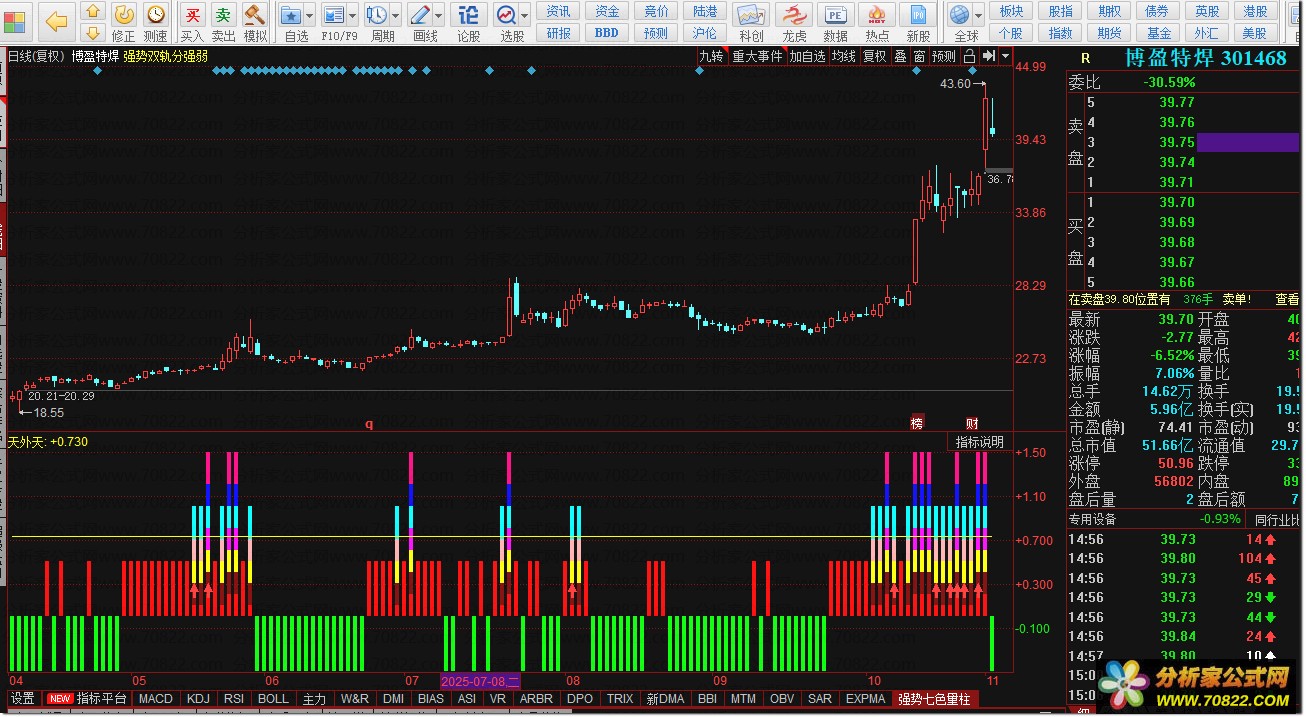
Task: Click the 指标说明 indicator description button
Action: pyautogui.click(x=979, y=442)
